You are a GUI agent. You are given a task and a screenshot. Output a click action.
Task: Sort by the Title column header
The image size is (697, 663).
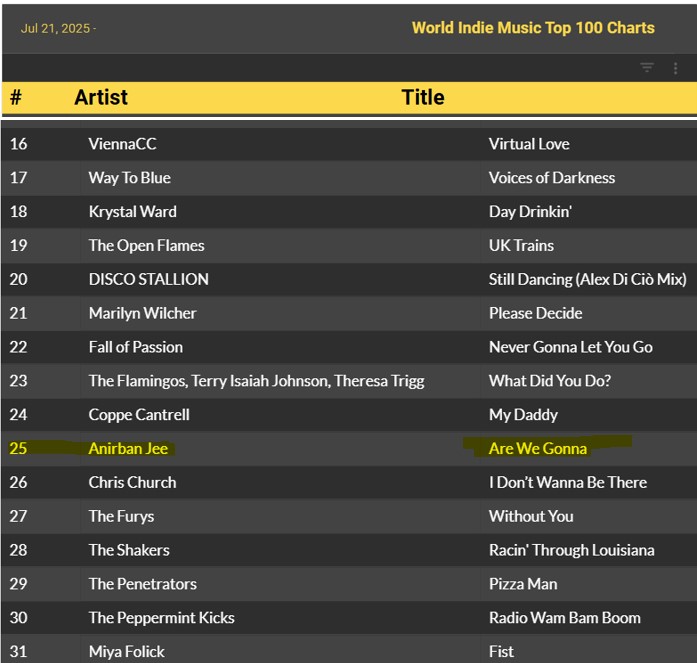click(x=423, y=97)
